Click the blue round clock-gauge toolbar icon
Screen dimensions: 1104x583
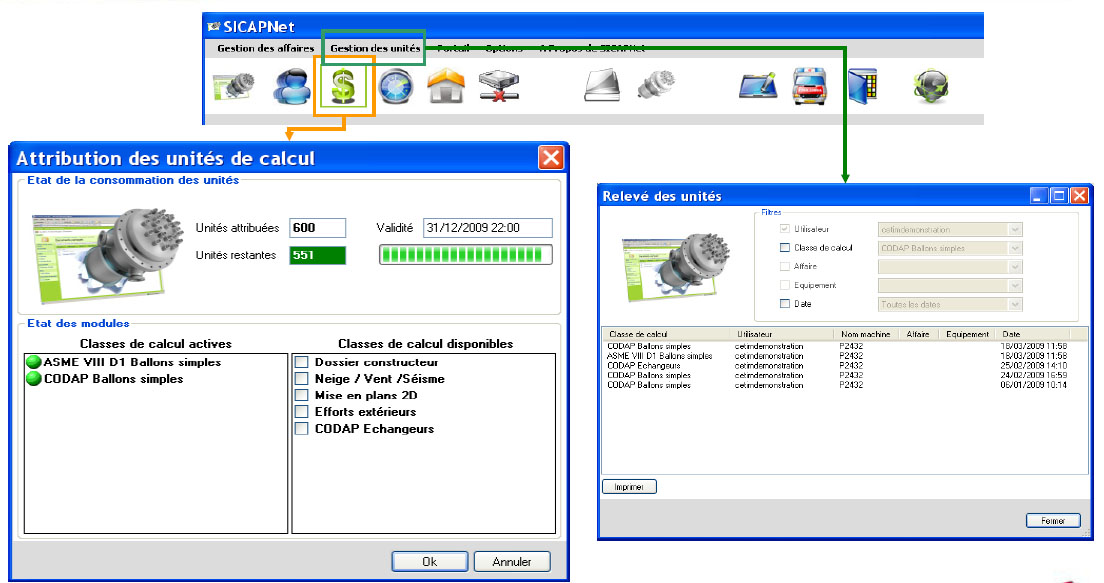(396, 87)
